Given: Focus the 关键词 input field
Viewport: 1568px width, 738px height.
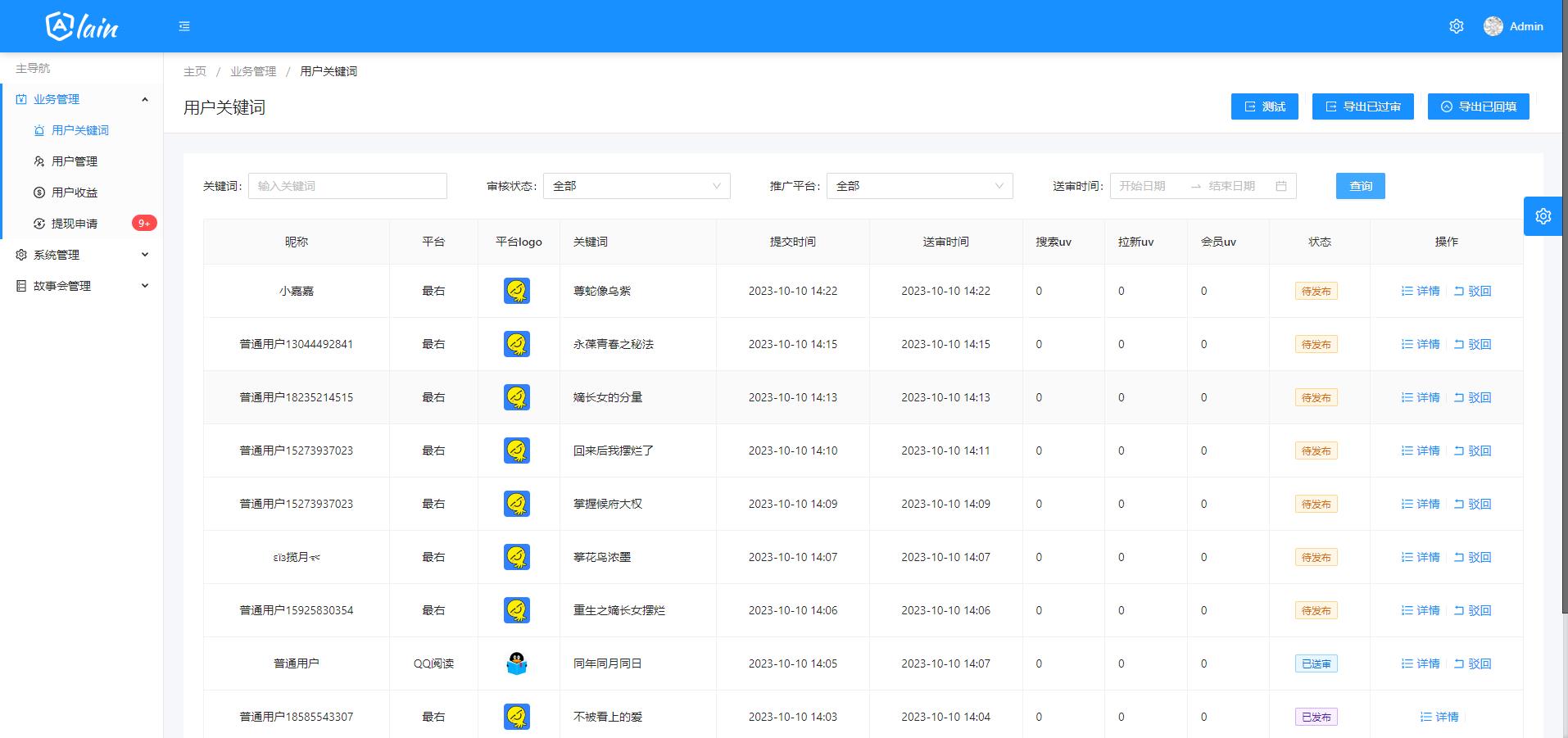Looking at the screenshot, I should coord(347,186).
